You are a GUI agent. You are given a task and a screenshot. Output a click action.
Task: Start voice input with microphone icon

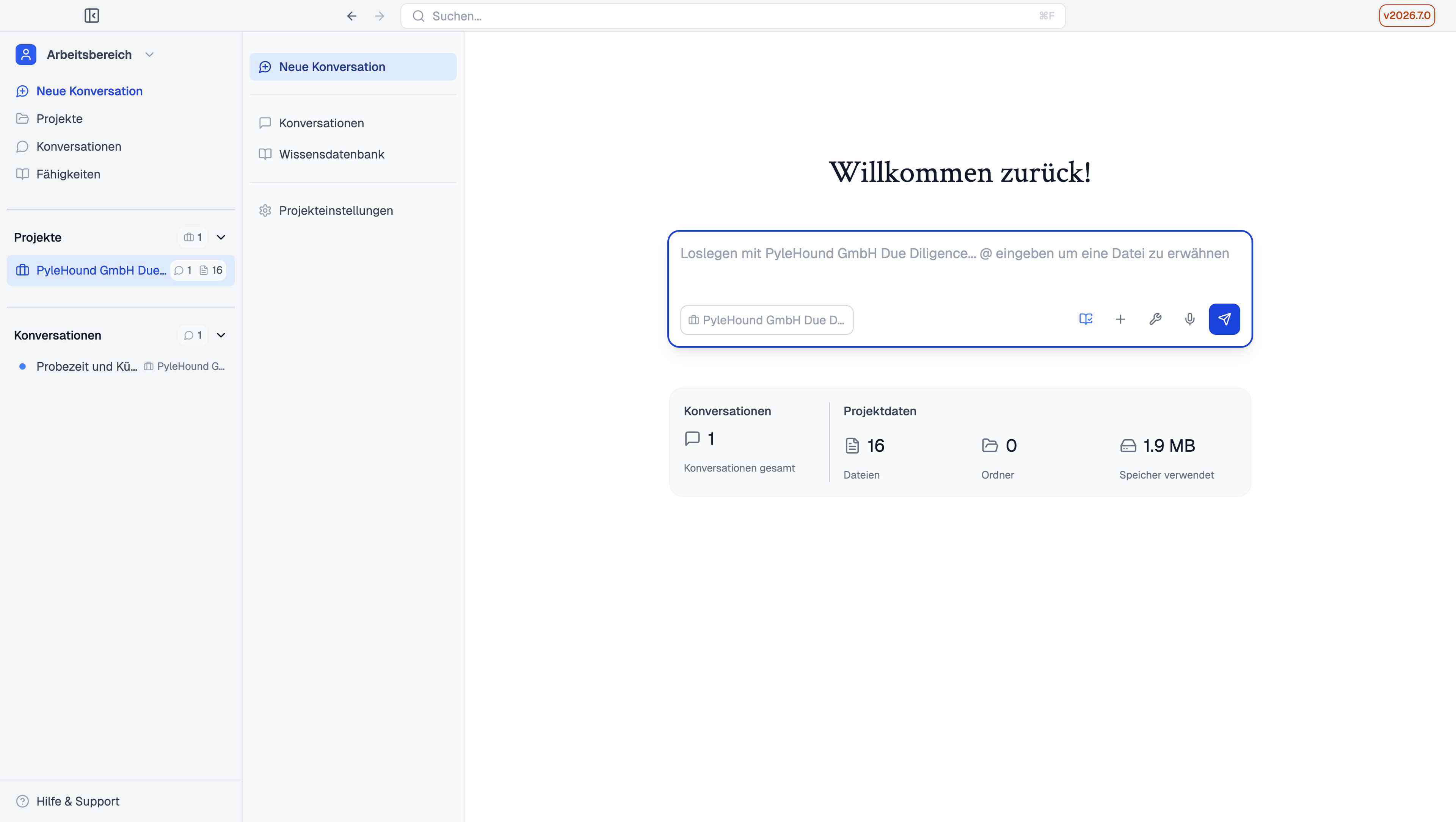coord(1189,319)
